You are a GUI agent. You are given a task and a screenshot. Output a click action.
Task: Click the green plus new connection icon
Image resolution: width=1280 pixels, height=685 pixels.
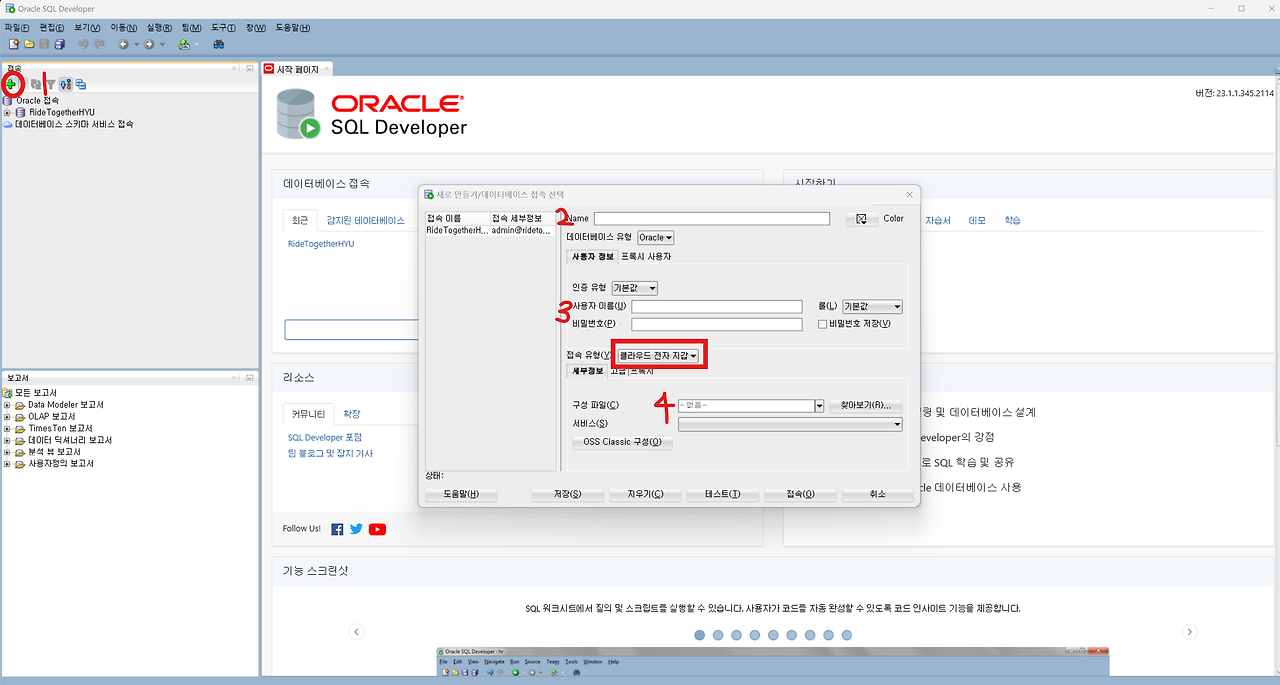[10, 84]
